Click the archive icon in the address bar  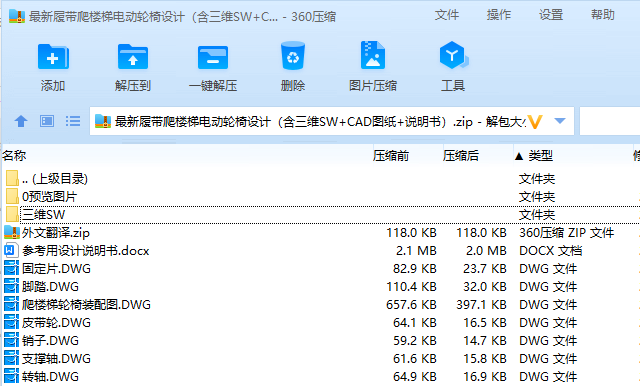(103, 121)
